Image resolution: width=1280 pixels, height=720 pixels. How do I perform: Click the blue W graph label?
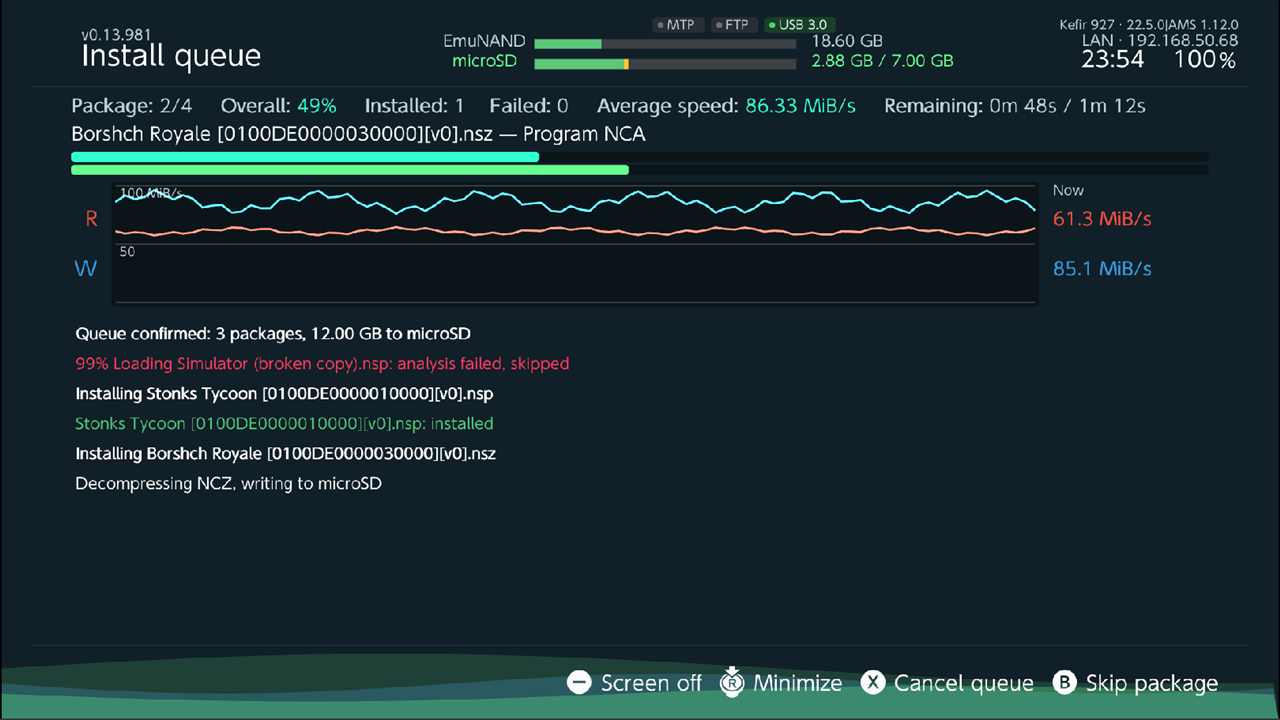coord(86,269)
